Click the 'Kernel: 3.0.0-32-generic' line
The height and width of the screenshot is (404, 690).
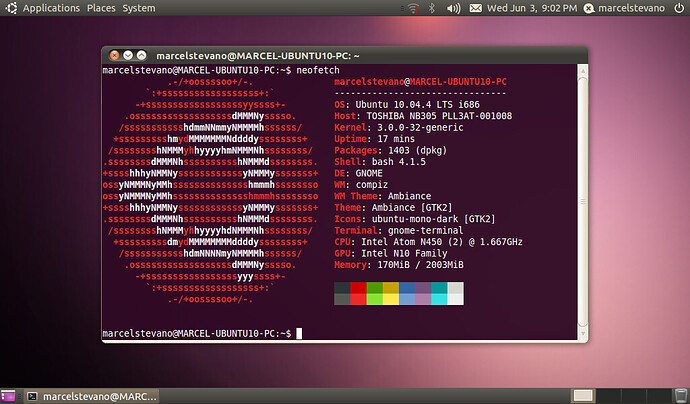click(x=399, y=128)
